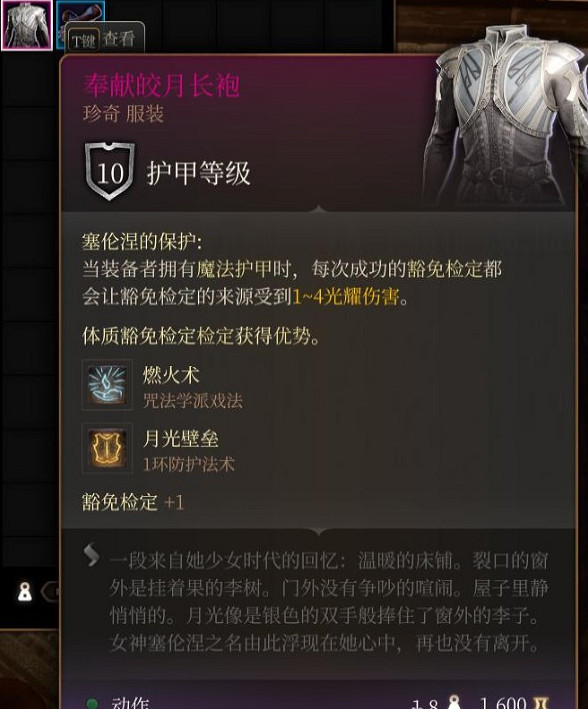Click the divider notch below 护甲等级

point(318,208)
